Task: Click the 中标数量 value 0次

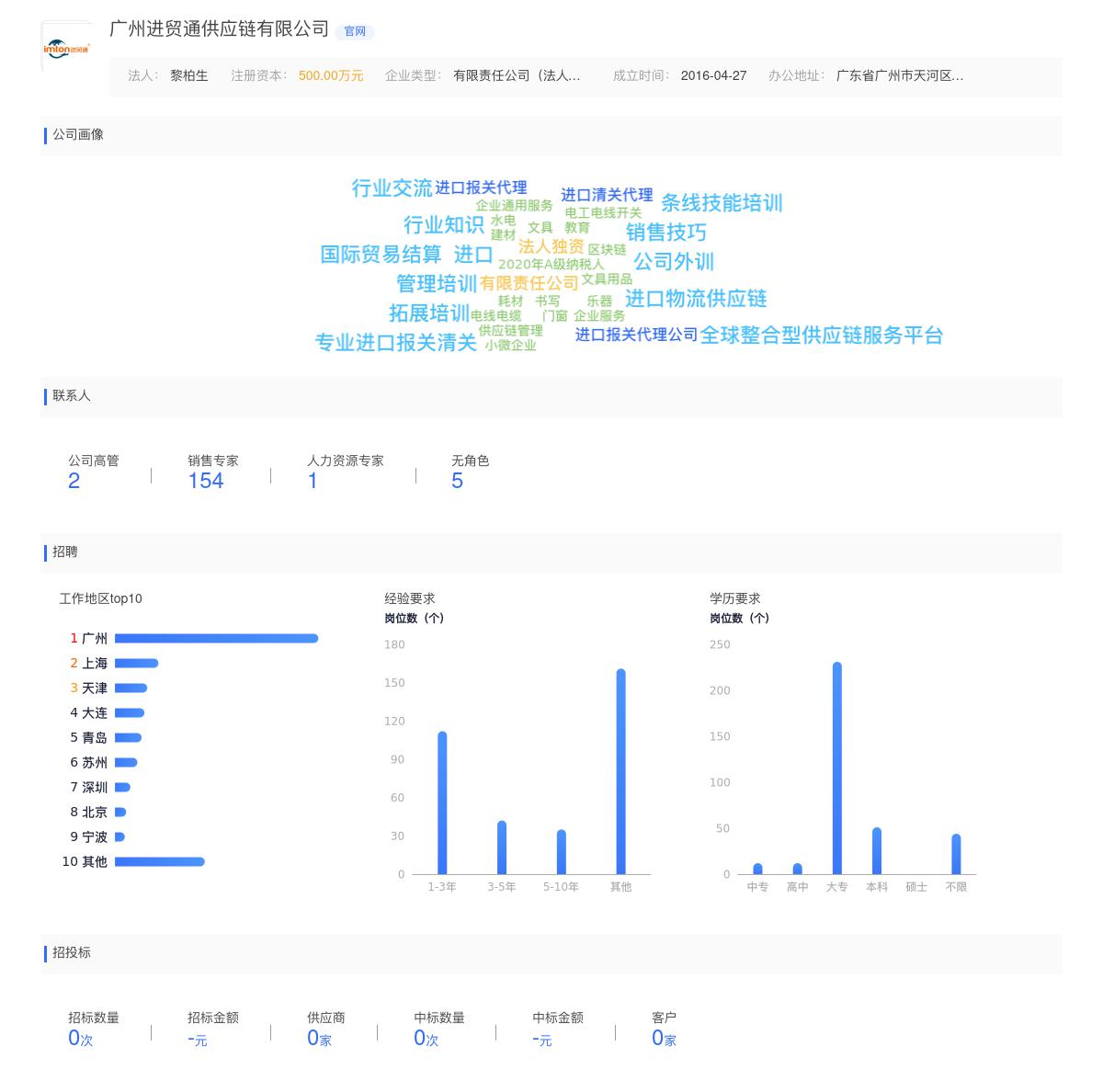Action: (426, 1039)
